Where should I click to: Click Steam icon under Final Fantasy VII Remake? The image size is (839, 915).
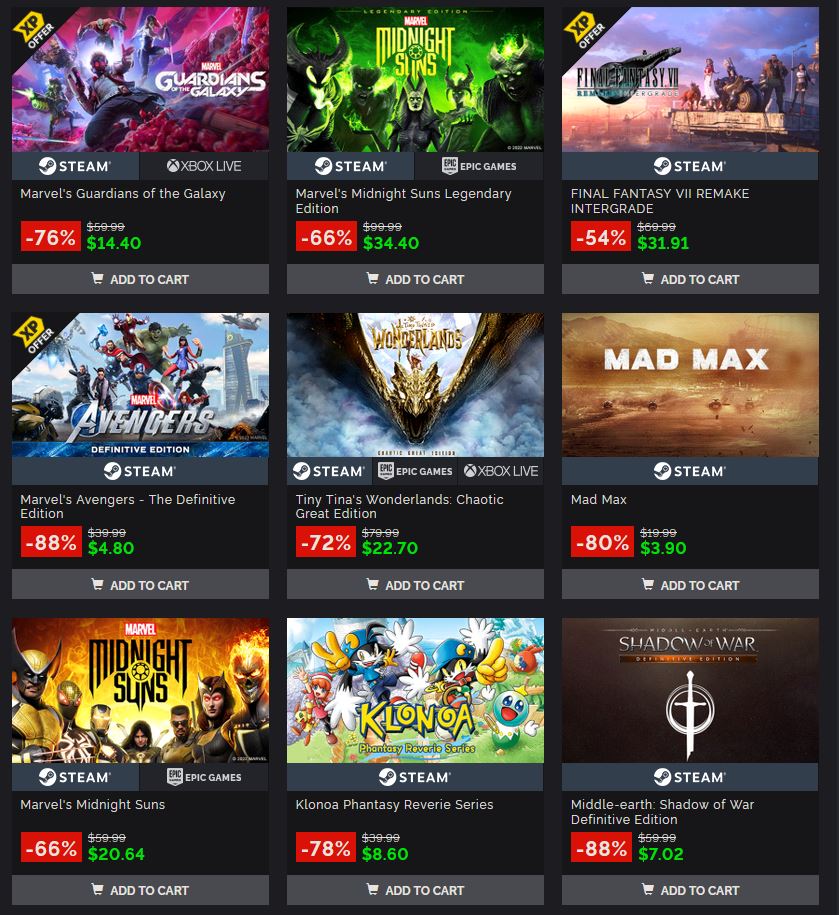(x=690, y=166)
